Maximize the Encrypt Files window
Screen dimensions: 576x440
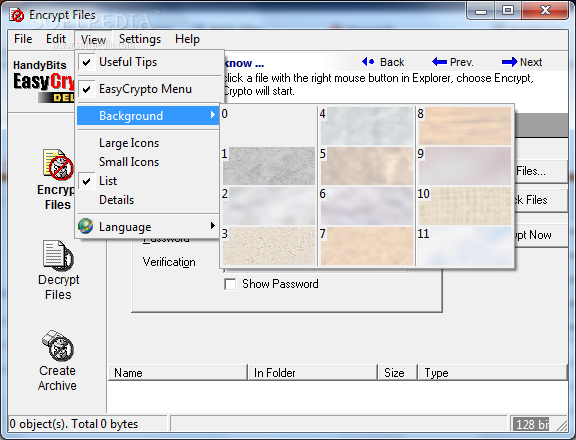pyautogui.click(x=508, y=10)
